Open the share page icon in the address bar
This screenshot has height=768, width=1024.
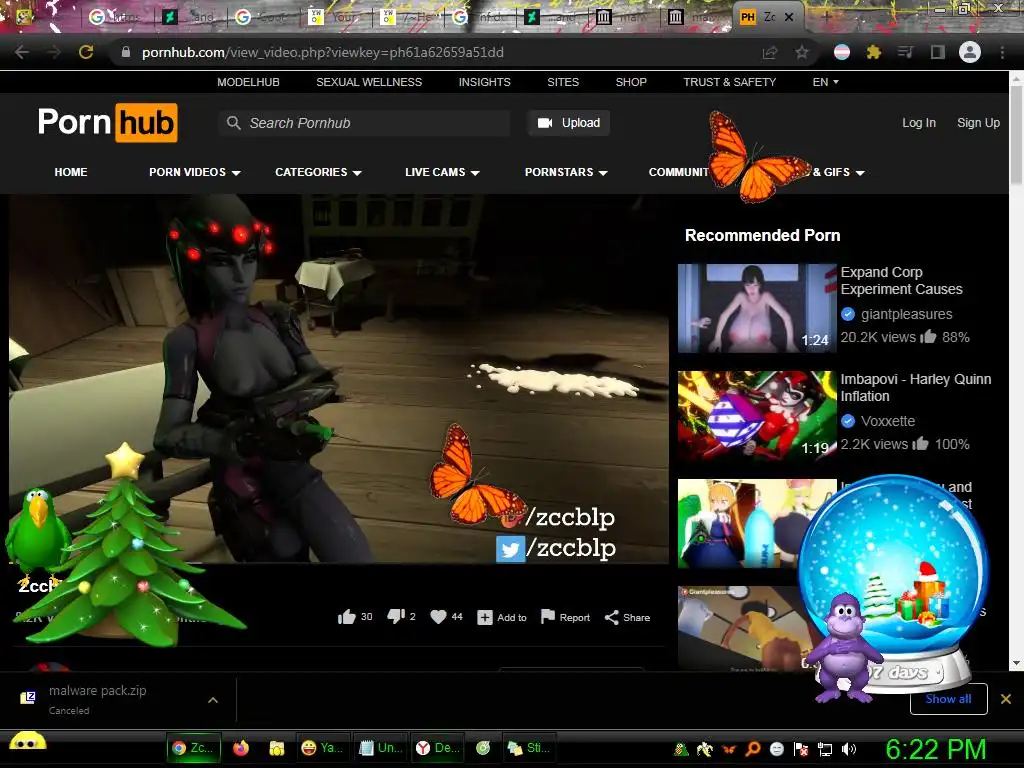(x=770, y=52)
